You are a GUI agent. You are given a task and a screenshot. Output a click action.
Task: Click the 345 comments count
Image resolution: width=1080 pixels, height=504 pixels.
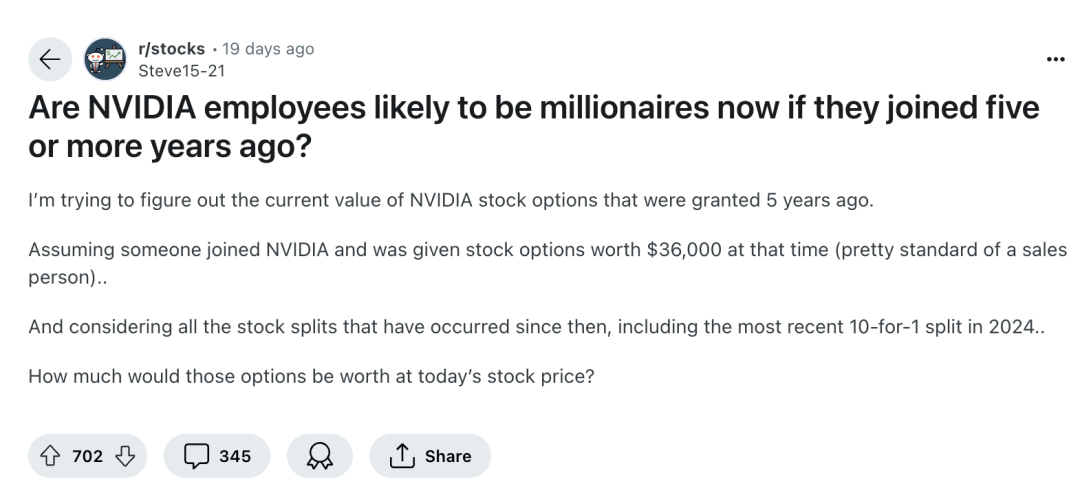point(234,456)
